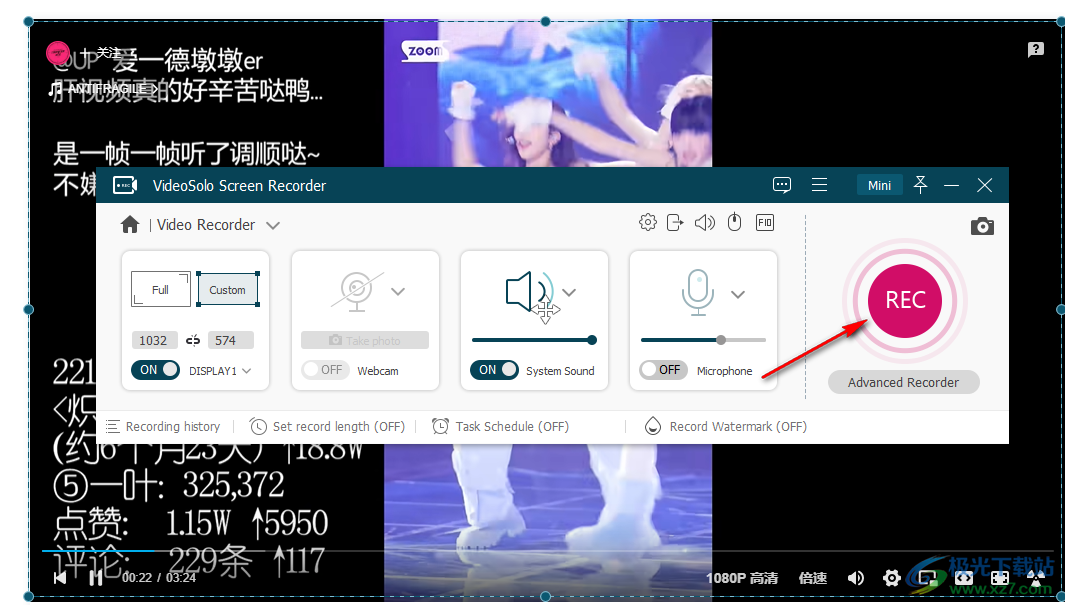This screenshot has height=605, width=1065.
Task: Minimize the VideoSolo Screen Recorder window
Action: (x=952, y=185)
